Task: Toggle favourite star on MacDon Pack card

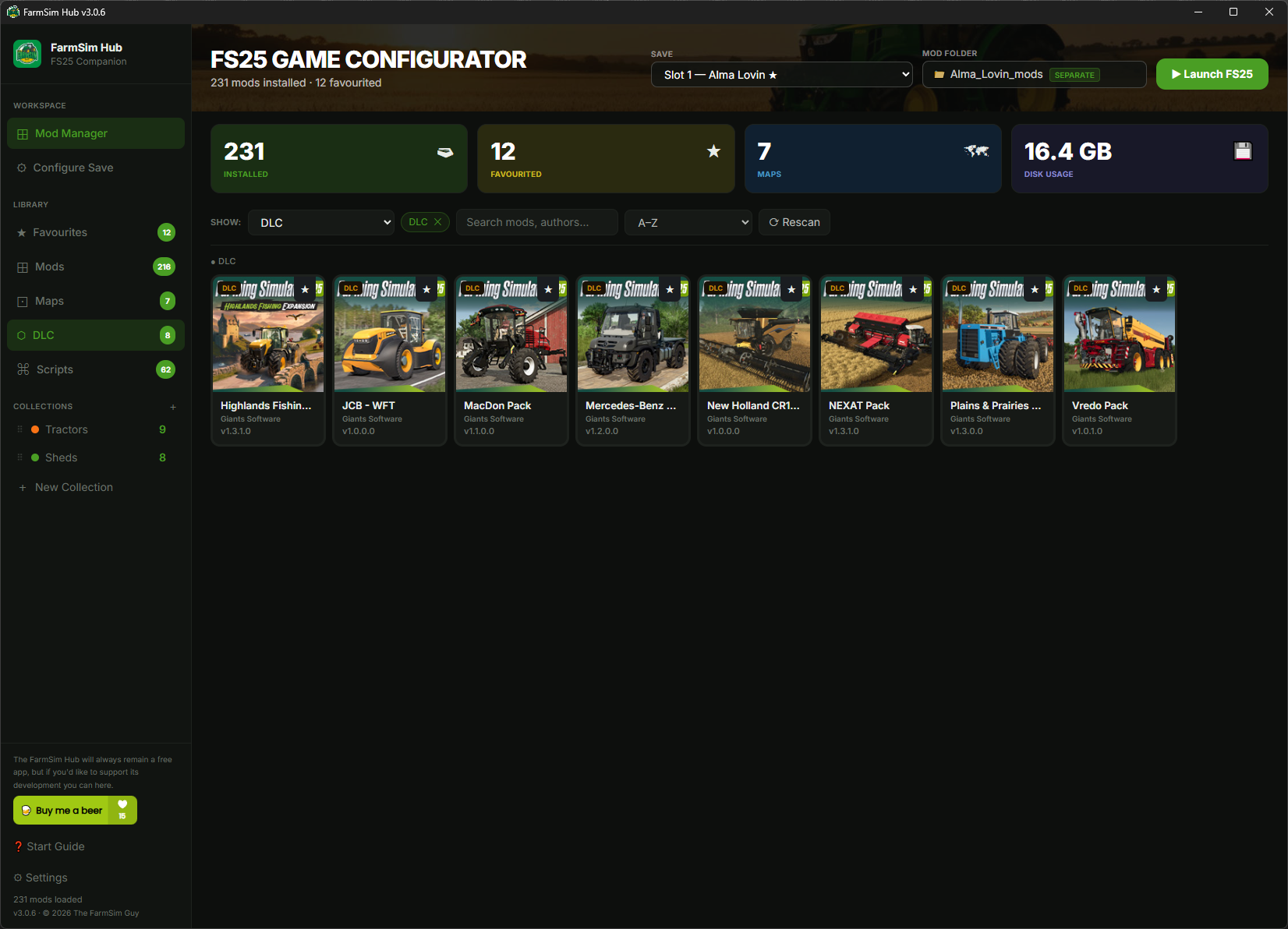Action: [x=548, y=289]
